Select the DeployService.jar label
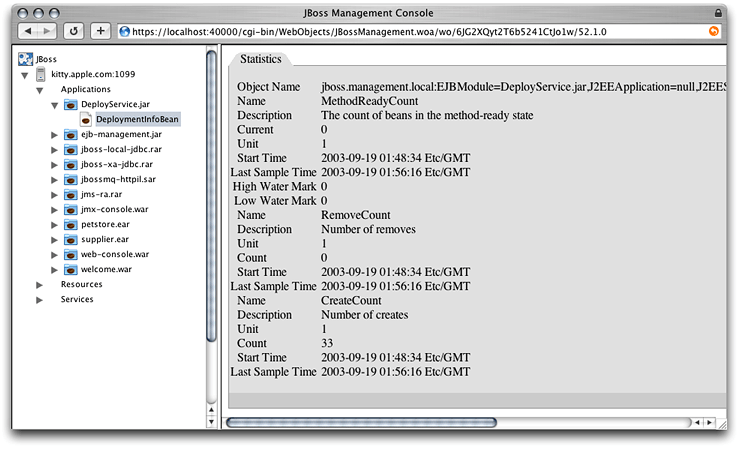The image size is (740, 449). [x=115, y=104]
